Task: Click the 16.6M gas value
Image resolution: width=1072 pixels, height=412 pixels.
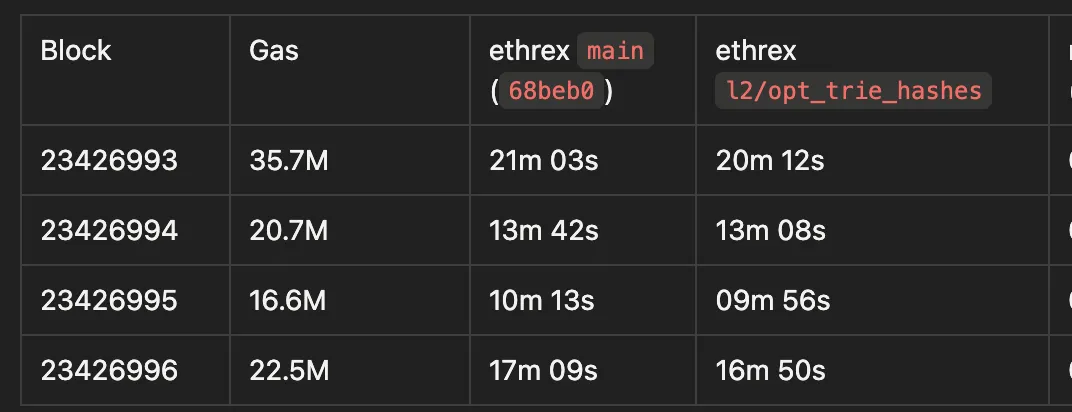Action: (x=288, y=301)
